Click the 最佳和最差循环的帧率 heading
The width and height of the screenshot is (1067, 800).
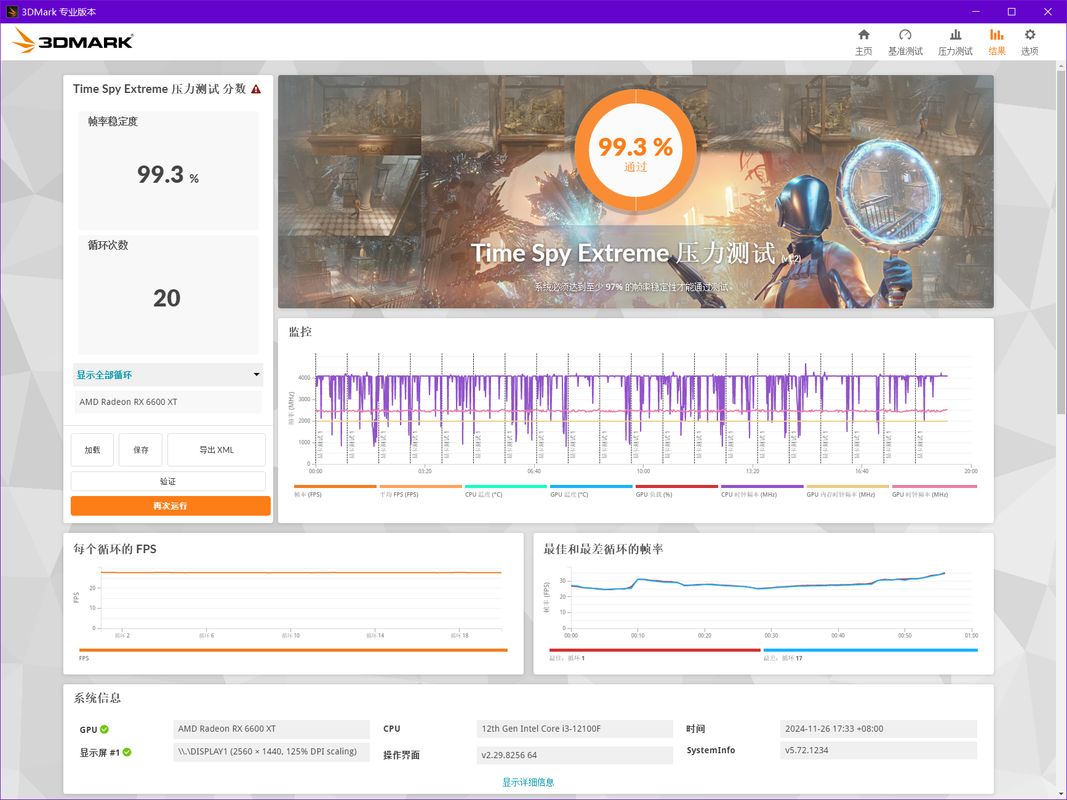603,549
